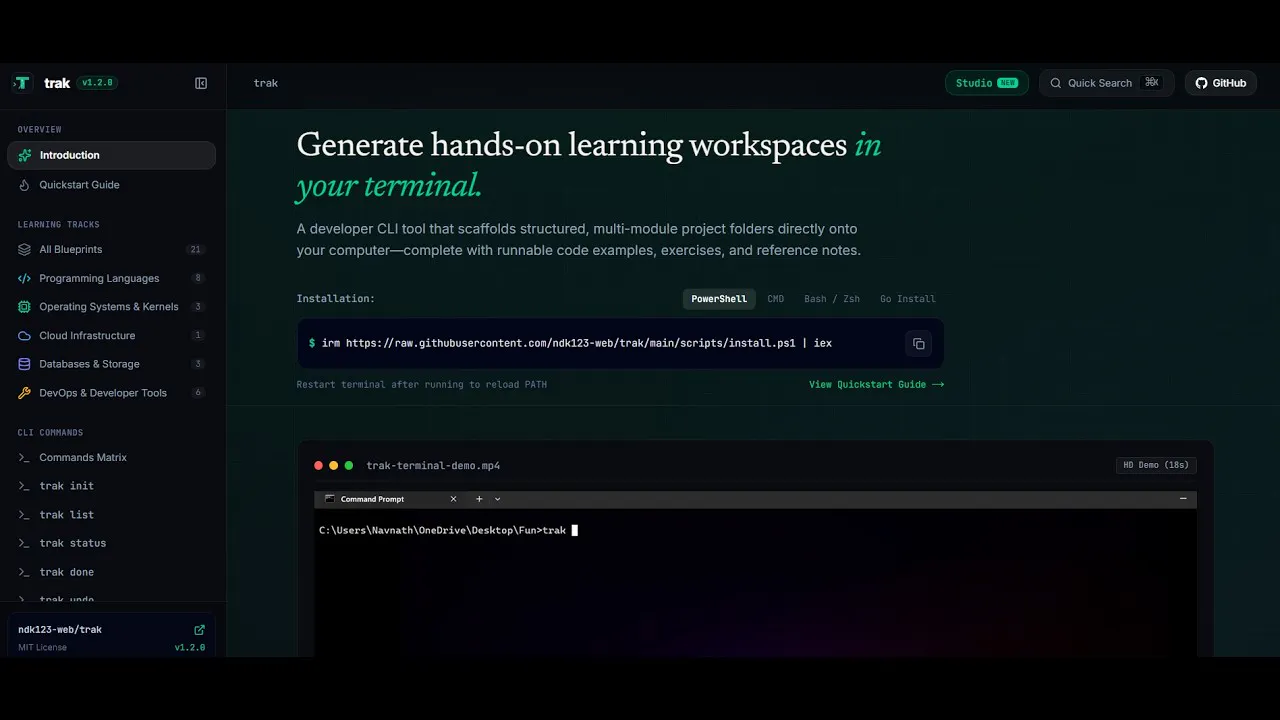The height and width of the screenshot is (720, 1280).
Task: Open the trak status command page
Action: (111, 543)
